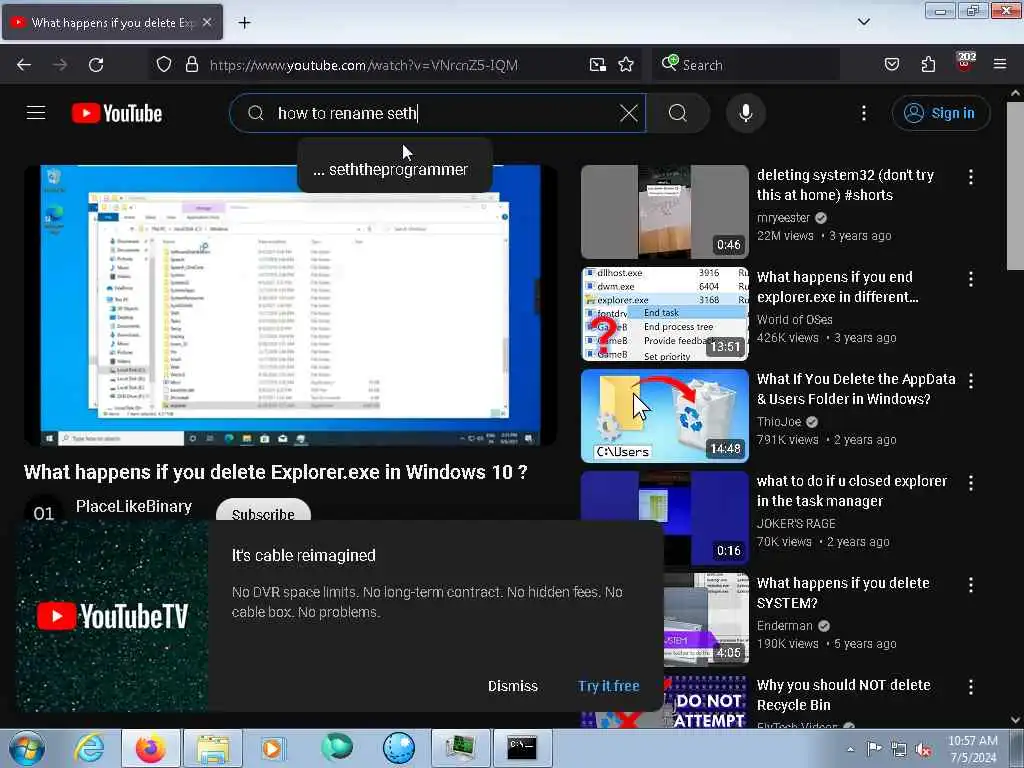Expand the list all tabs chevron
Image resolution: width=1024 pixels, height=768 pixels.
coord(863,22)
